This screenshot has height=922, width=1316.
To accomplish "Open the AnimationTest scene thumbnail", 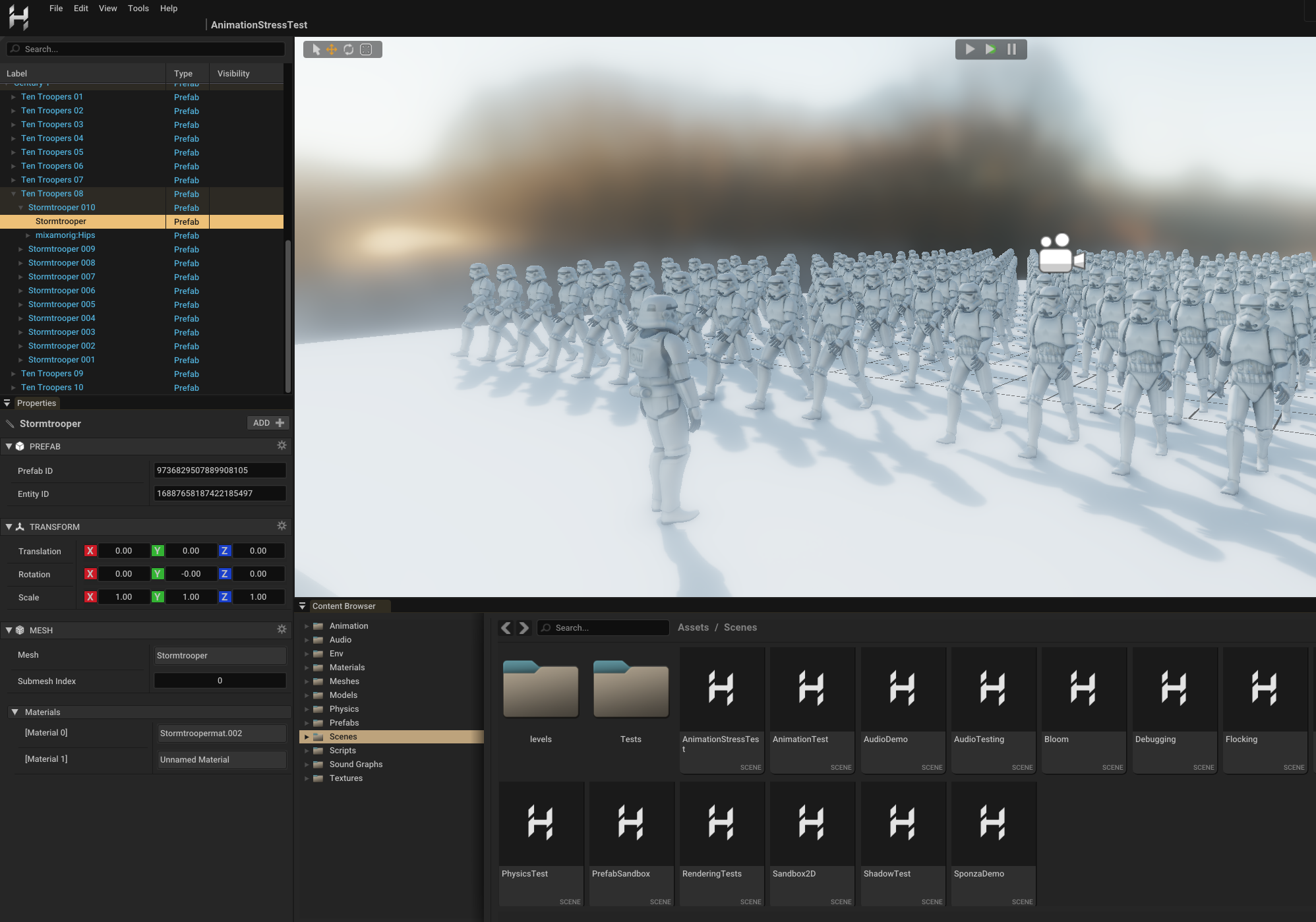I will [812, 689].
